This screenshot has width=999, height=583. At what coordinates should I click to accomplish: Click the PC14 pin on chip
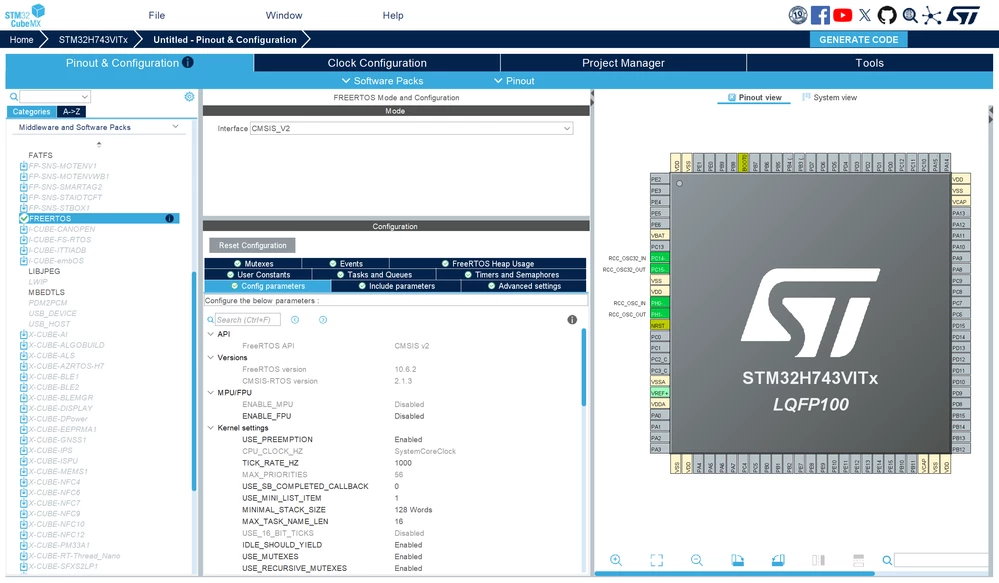click(659, 258)
